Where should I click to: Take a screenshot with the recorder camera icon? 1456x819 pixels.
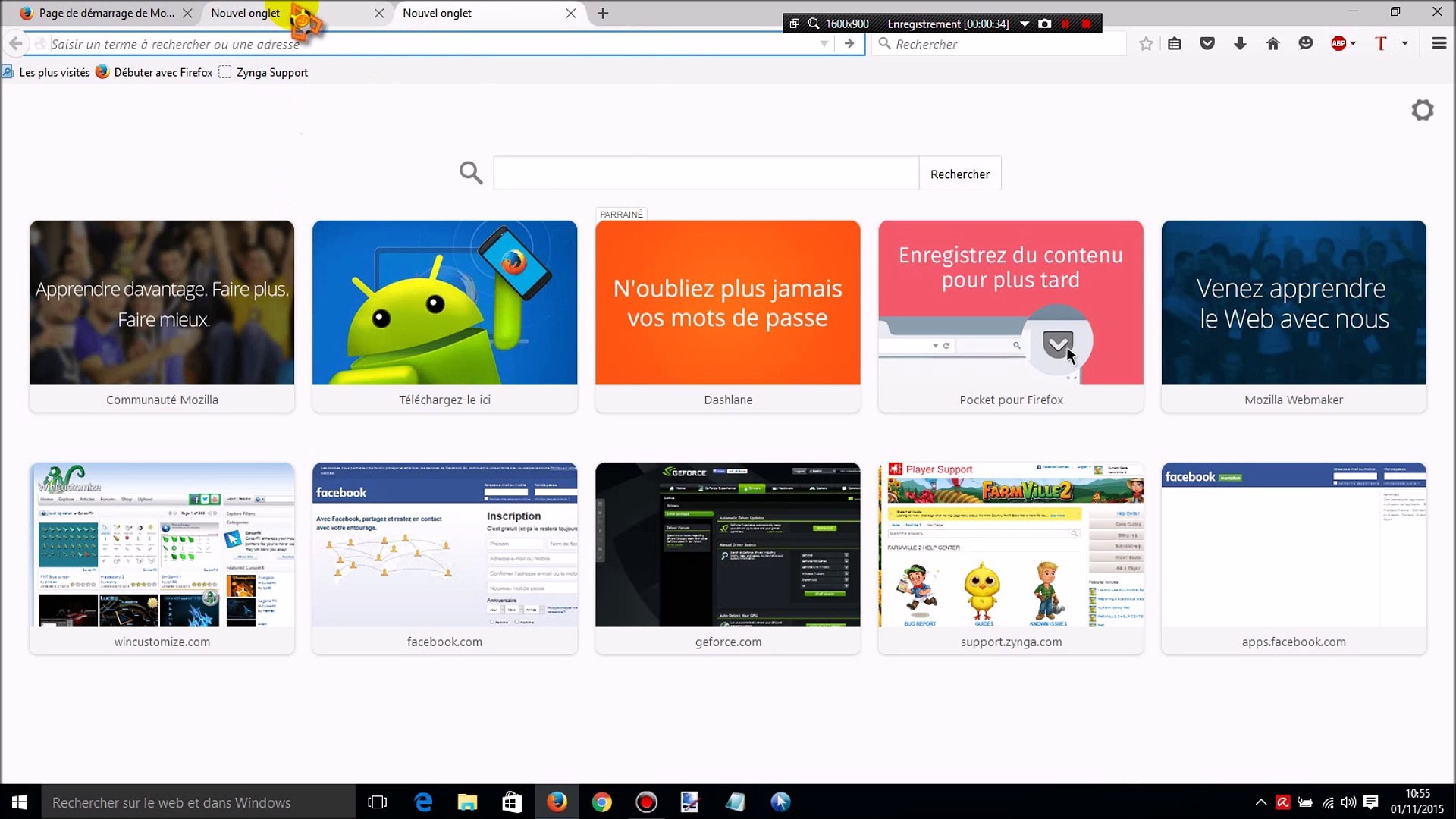(1045, 24)
